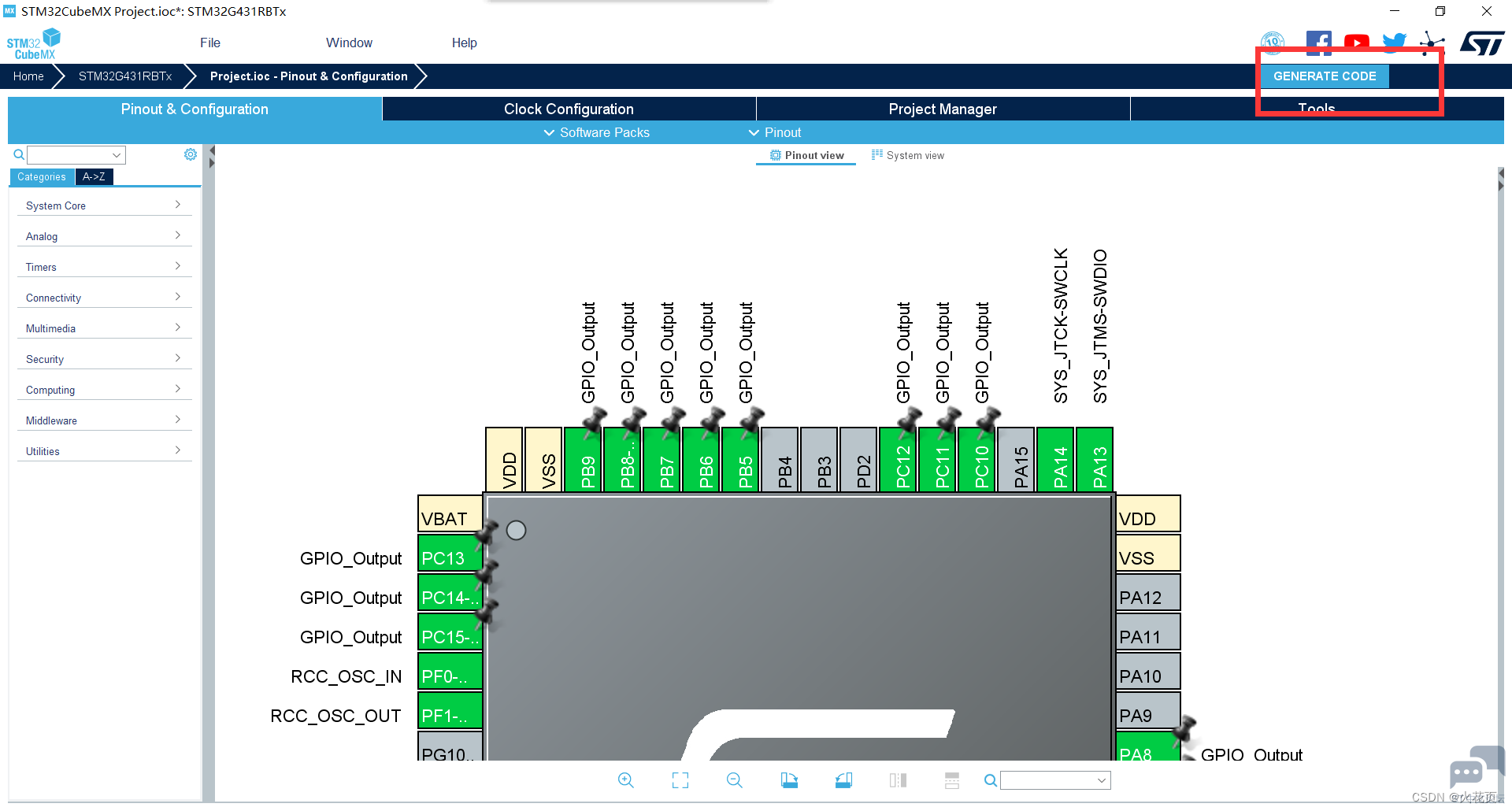Open the File menu
The image size is (1512, 811).
tap(210, 43)
